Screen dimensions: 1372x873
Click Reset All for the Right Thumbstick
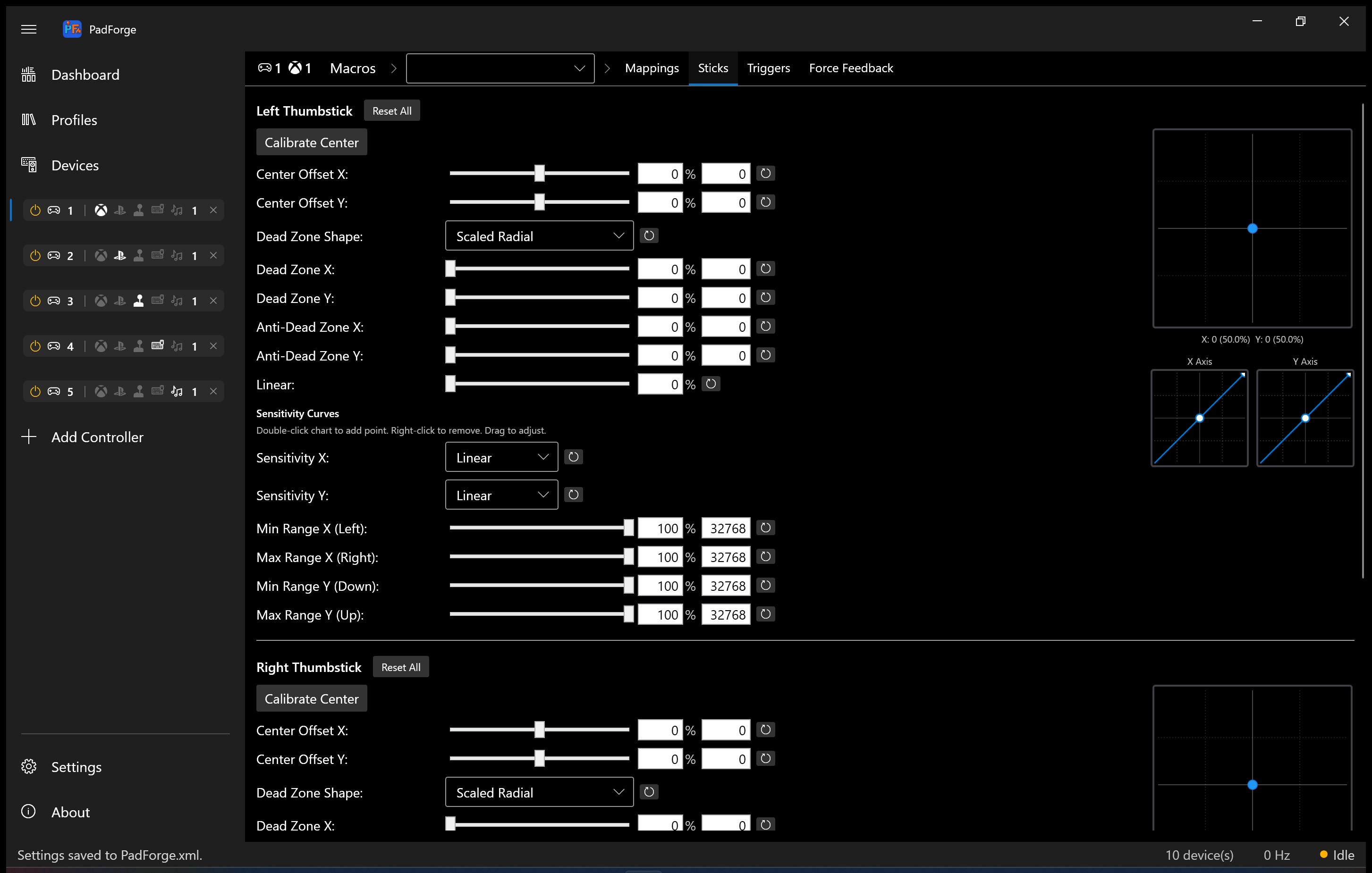(x=400, y=666)
